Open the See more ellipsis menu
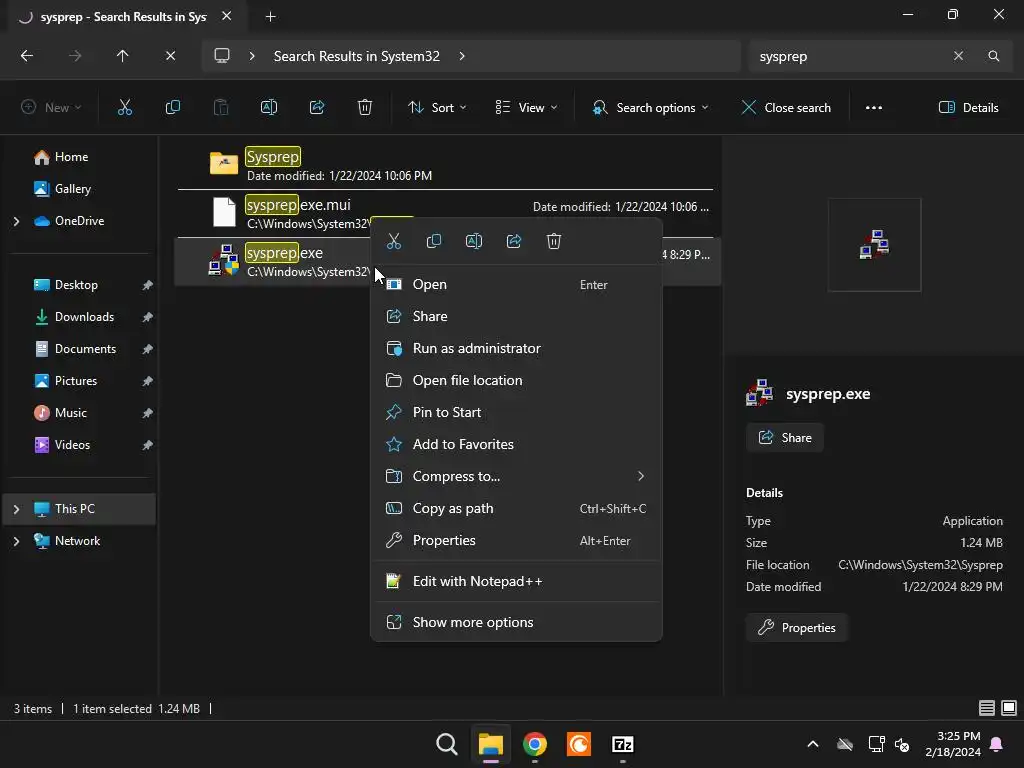1024x768 pixels. coord(874,108)
